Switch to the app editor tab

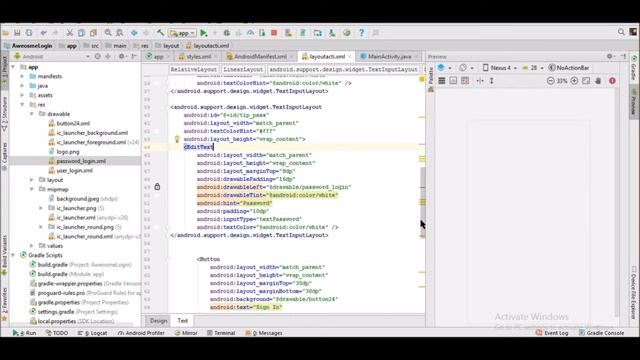coord(158,57)
